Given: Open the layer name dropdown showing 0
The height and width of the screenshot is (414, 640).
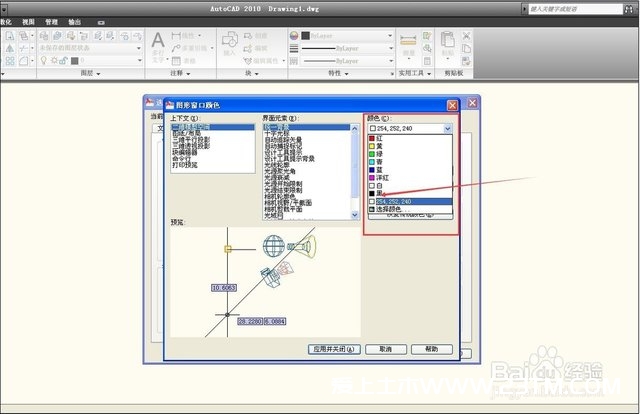Looking at the screenshot, I should point(139,61).
